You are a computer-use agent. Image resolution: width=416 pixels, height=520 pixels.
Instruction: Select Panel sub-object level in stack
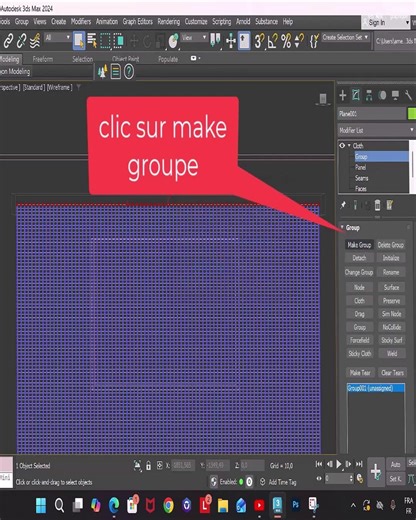pyautogui.click(x=360, y=167)
